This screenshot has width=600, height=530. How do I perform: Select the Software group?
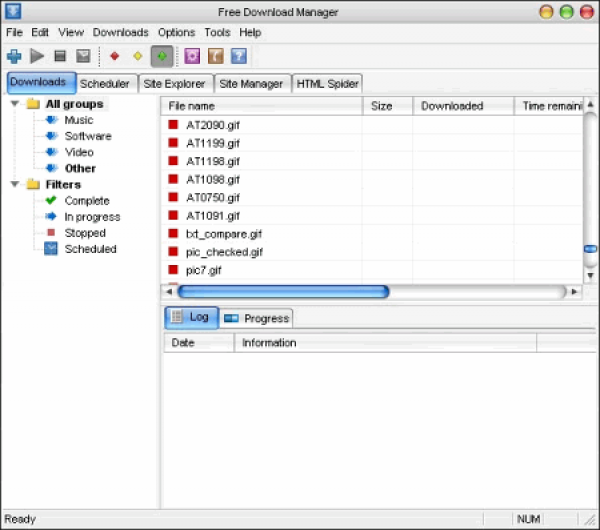[x=88, y=136]
